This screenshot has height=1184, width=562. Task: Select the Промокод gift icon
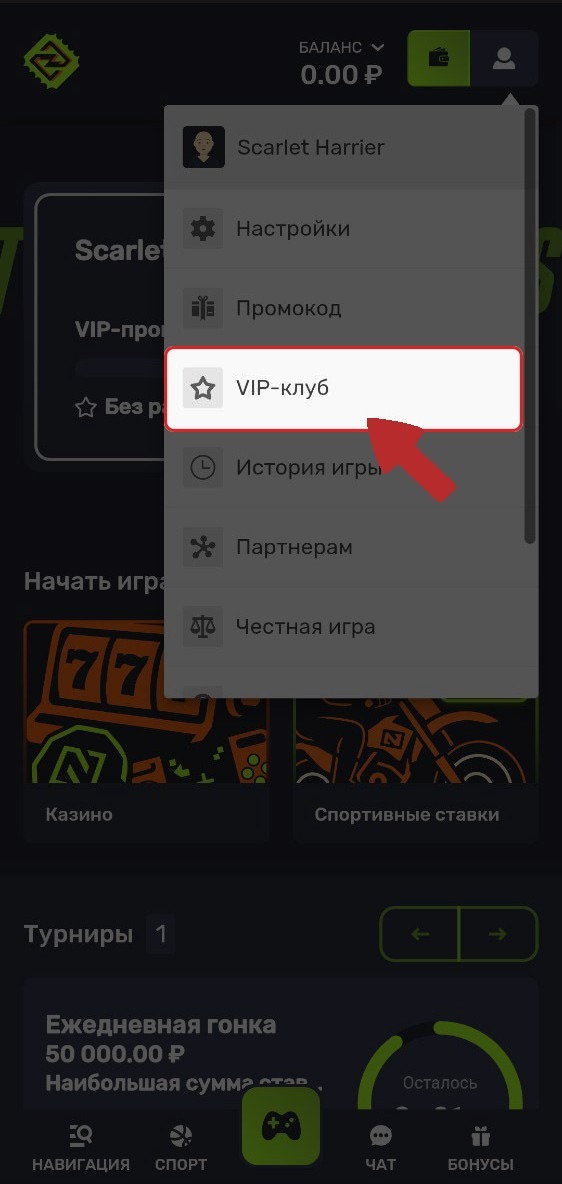(202, 308)
